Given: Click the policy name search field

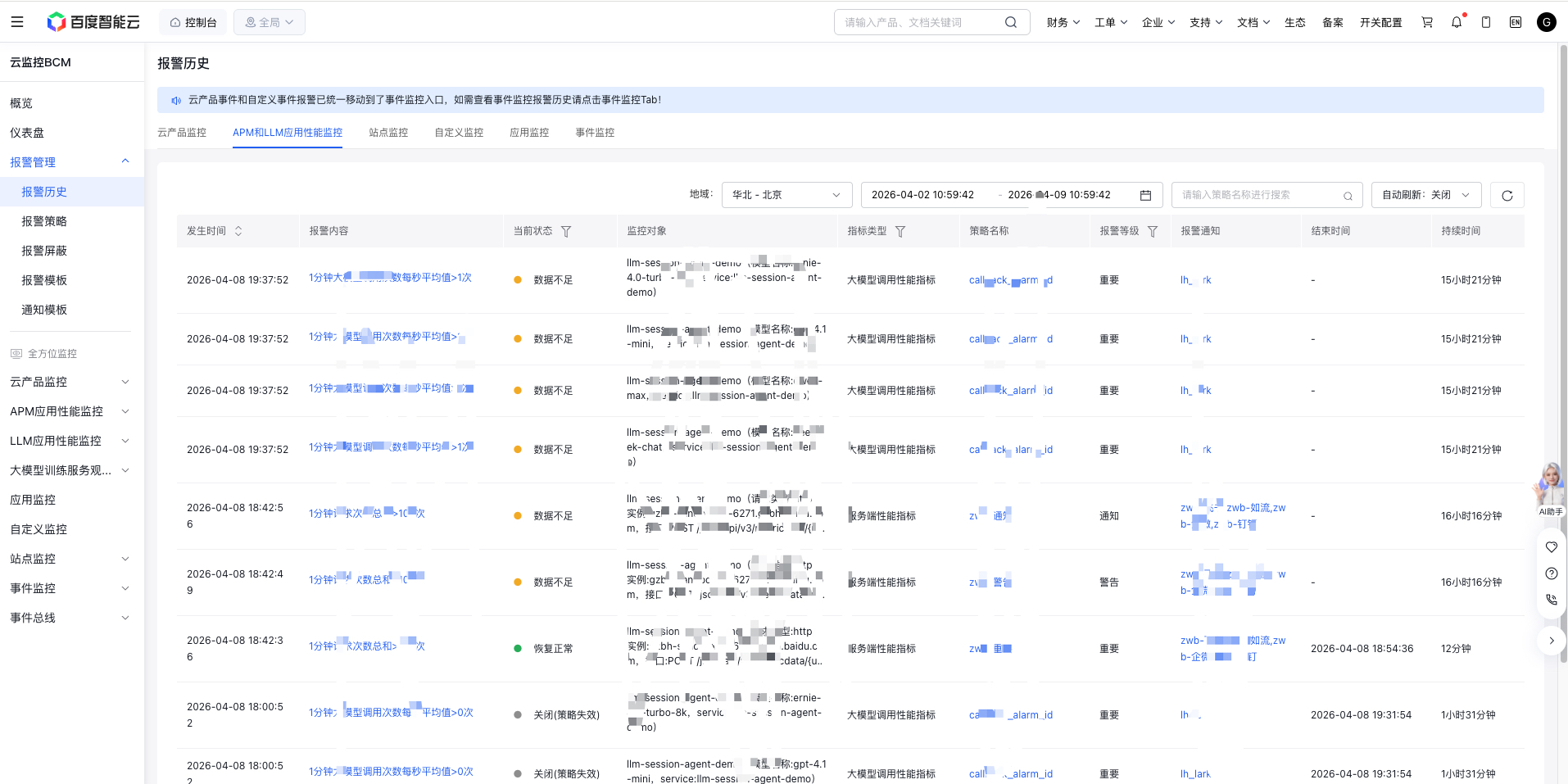Looking at the screenshot, I should tap(1258, 195).
